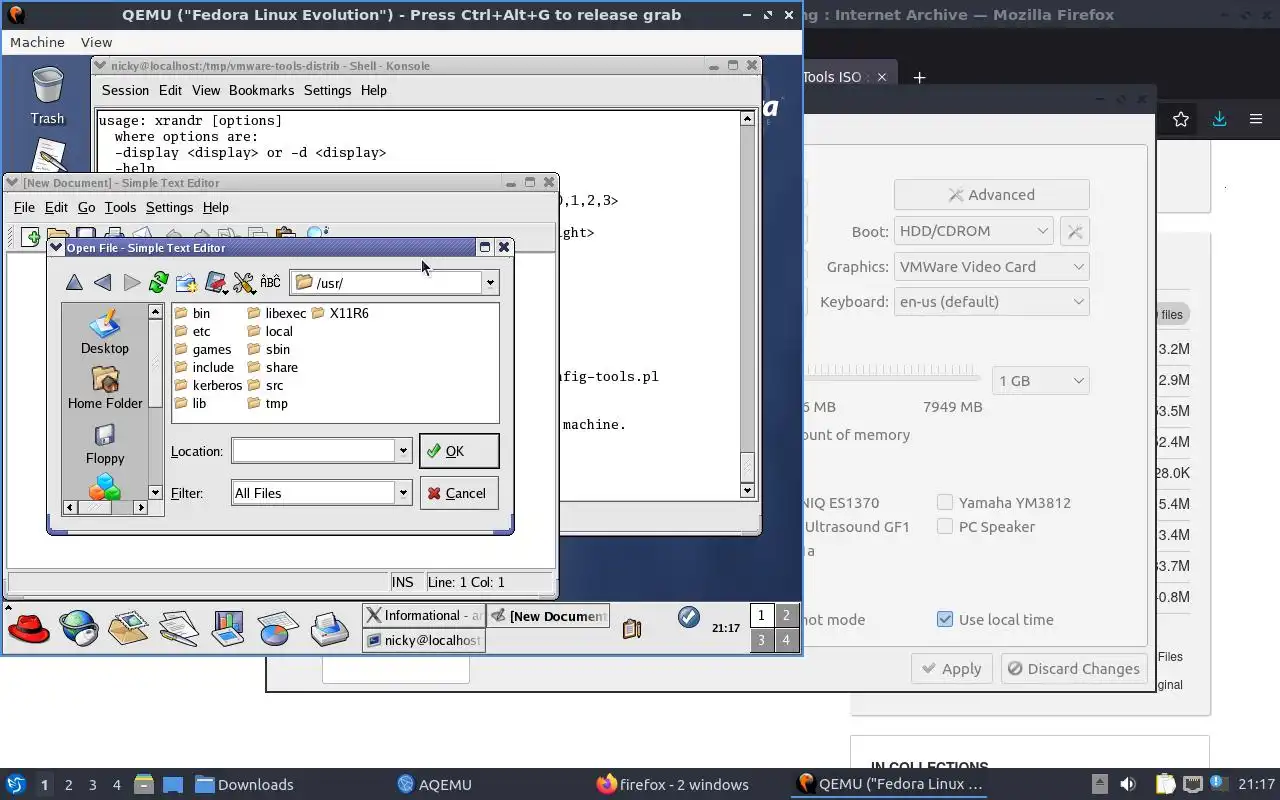Expand the /usr/ path dropdown
This screenshot has width=1280, height=800.
point(490,283)
